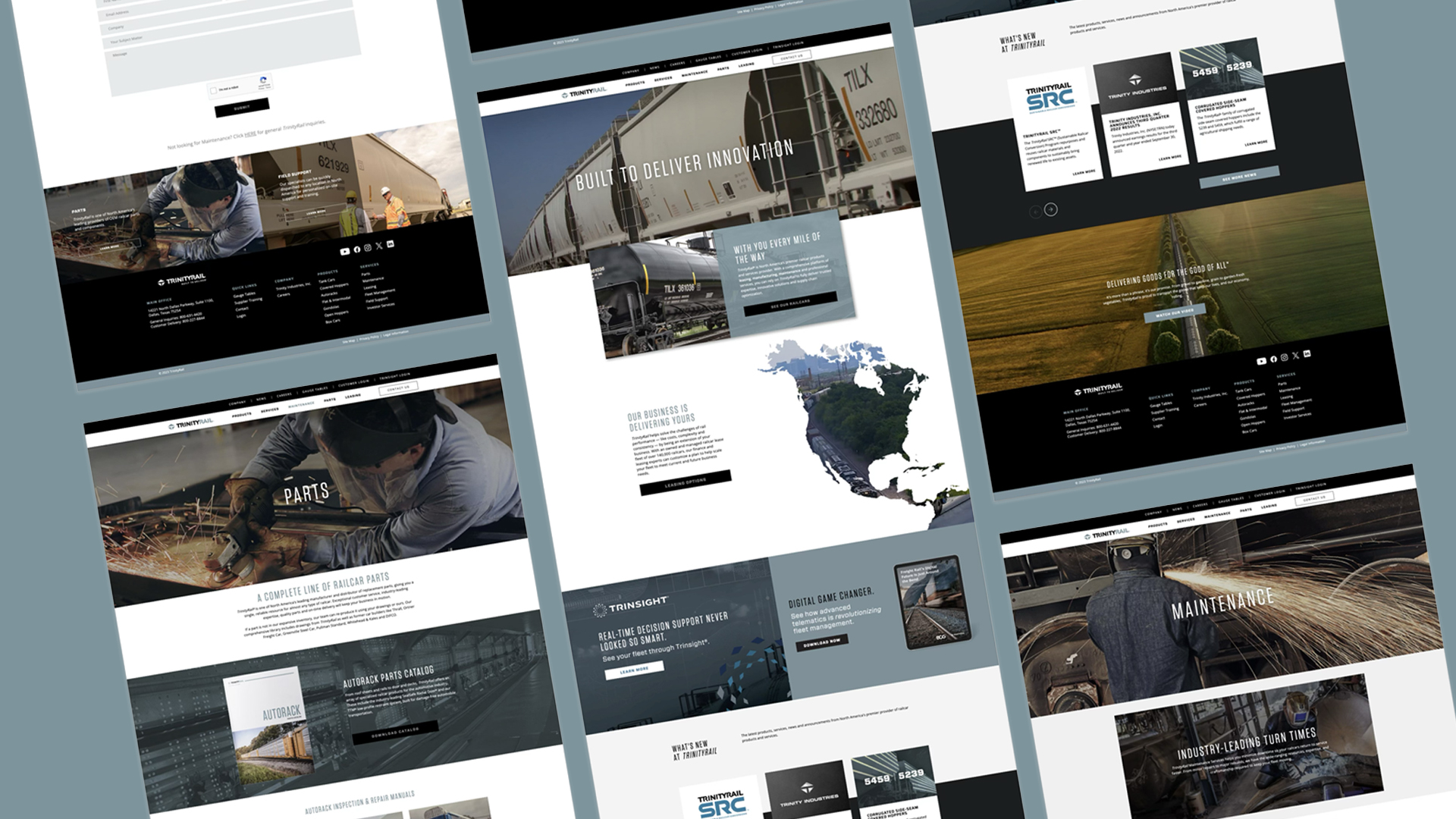Open YouTube icon in top-left page footer

(x=345, y=251)
